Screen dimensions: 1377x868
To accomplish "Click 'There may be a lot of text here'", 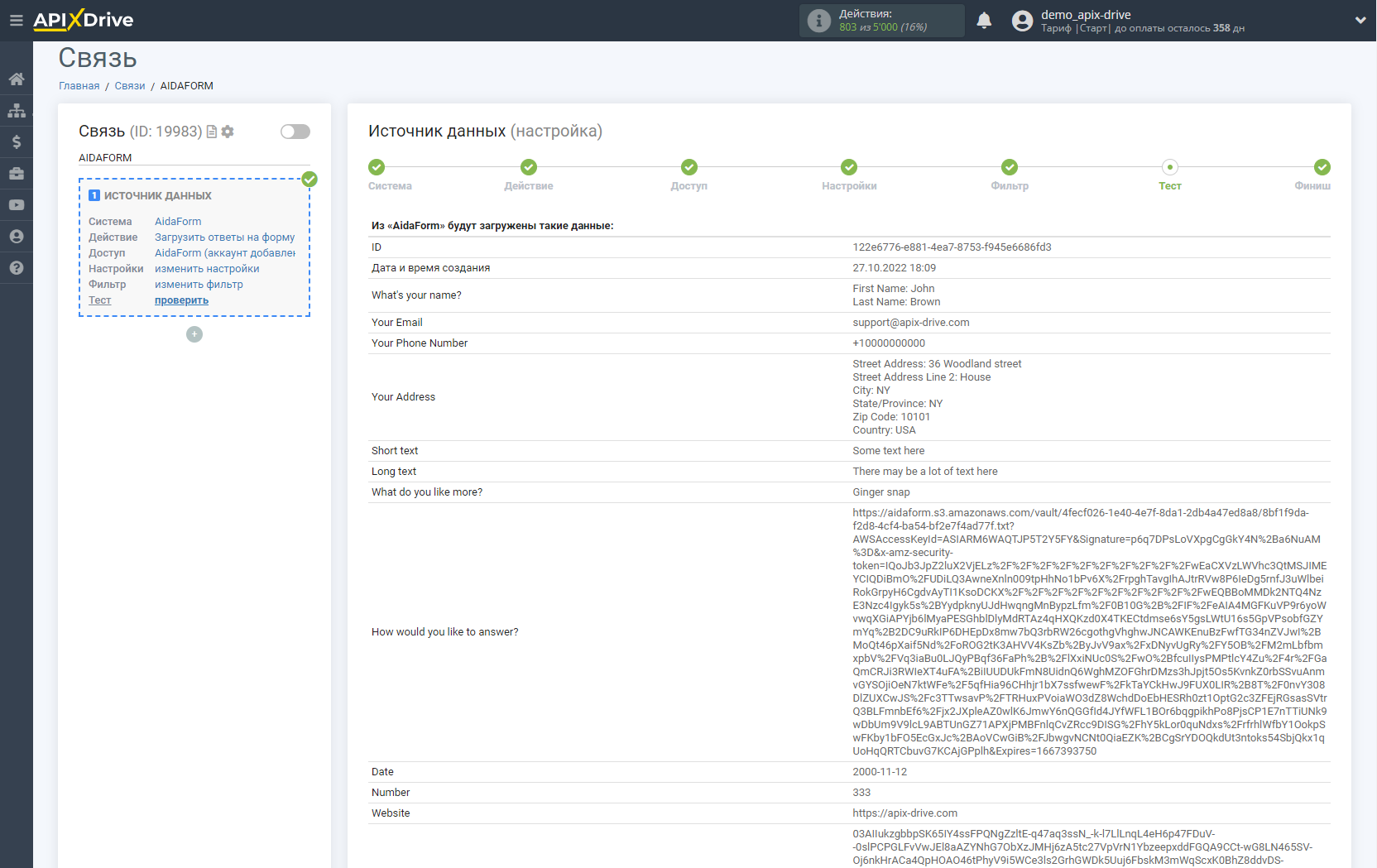I will [x=925, y=472].
